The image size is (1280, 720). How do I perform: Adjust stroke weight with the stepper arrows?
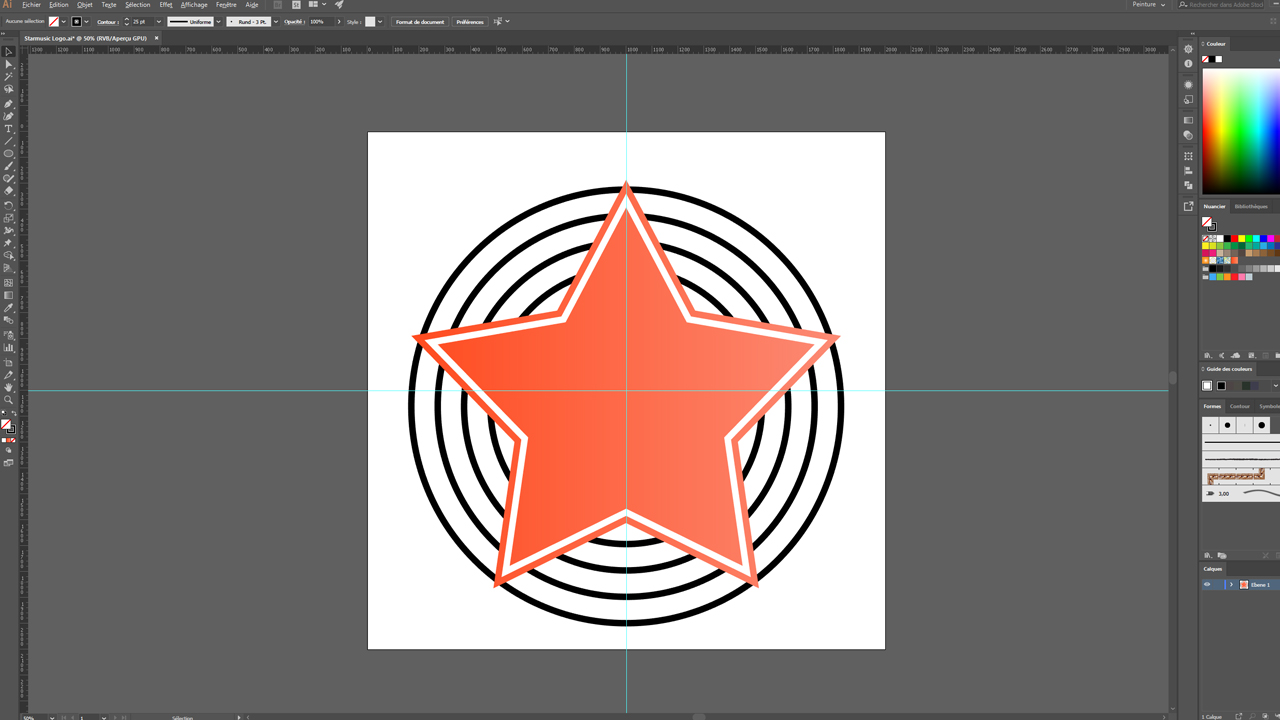coord(126,22)
